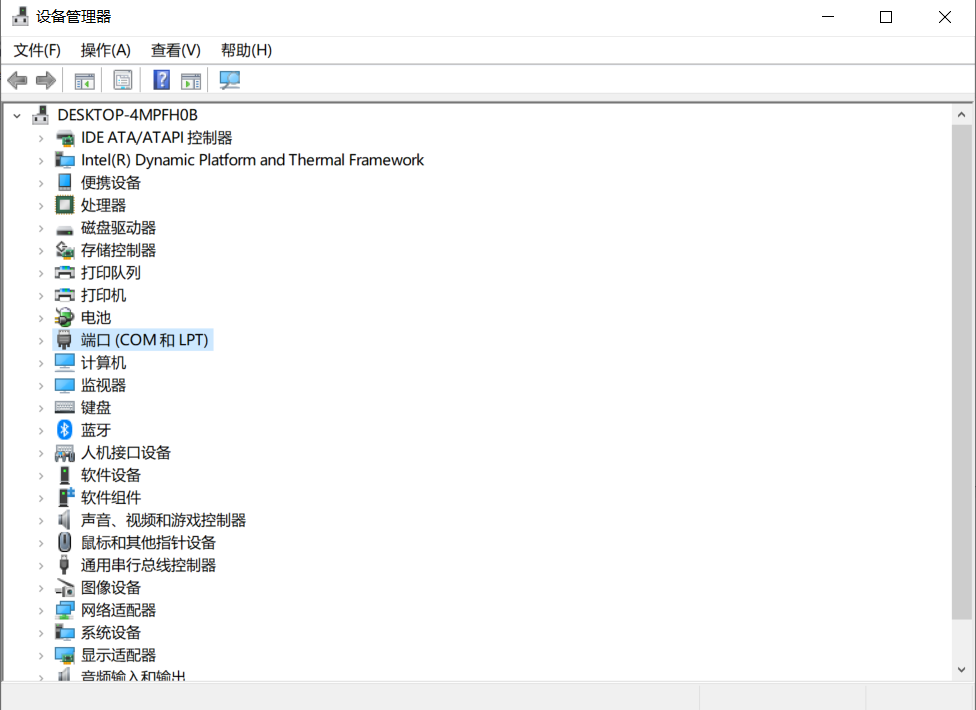Click the 人机接口设备 icon

coord(65,453)
